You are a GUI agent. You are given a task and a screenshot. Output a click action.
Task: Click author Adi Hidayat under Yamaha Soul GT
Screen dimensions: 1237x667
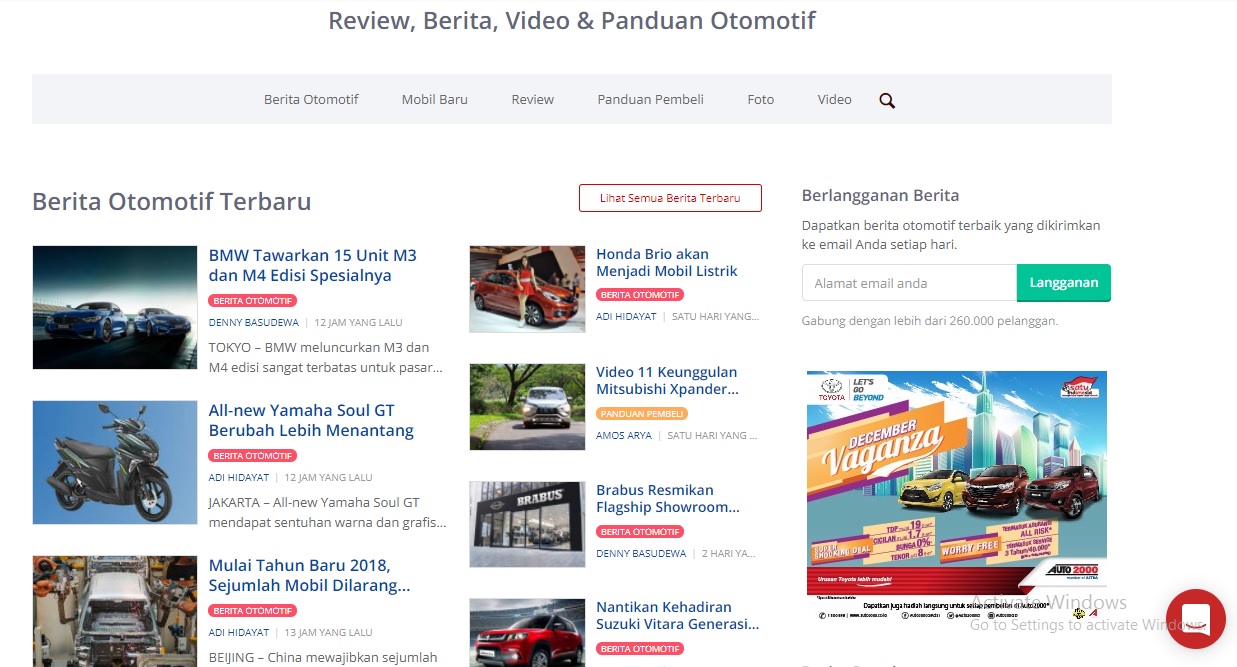tap(239, 478)
